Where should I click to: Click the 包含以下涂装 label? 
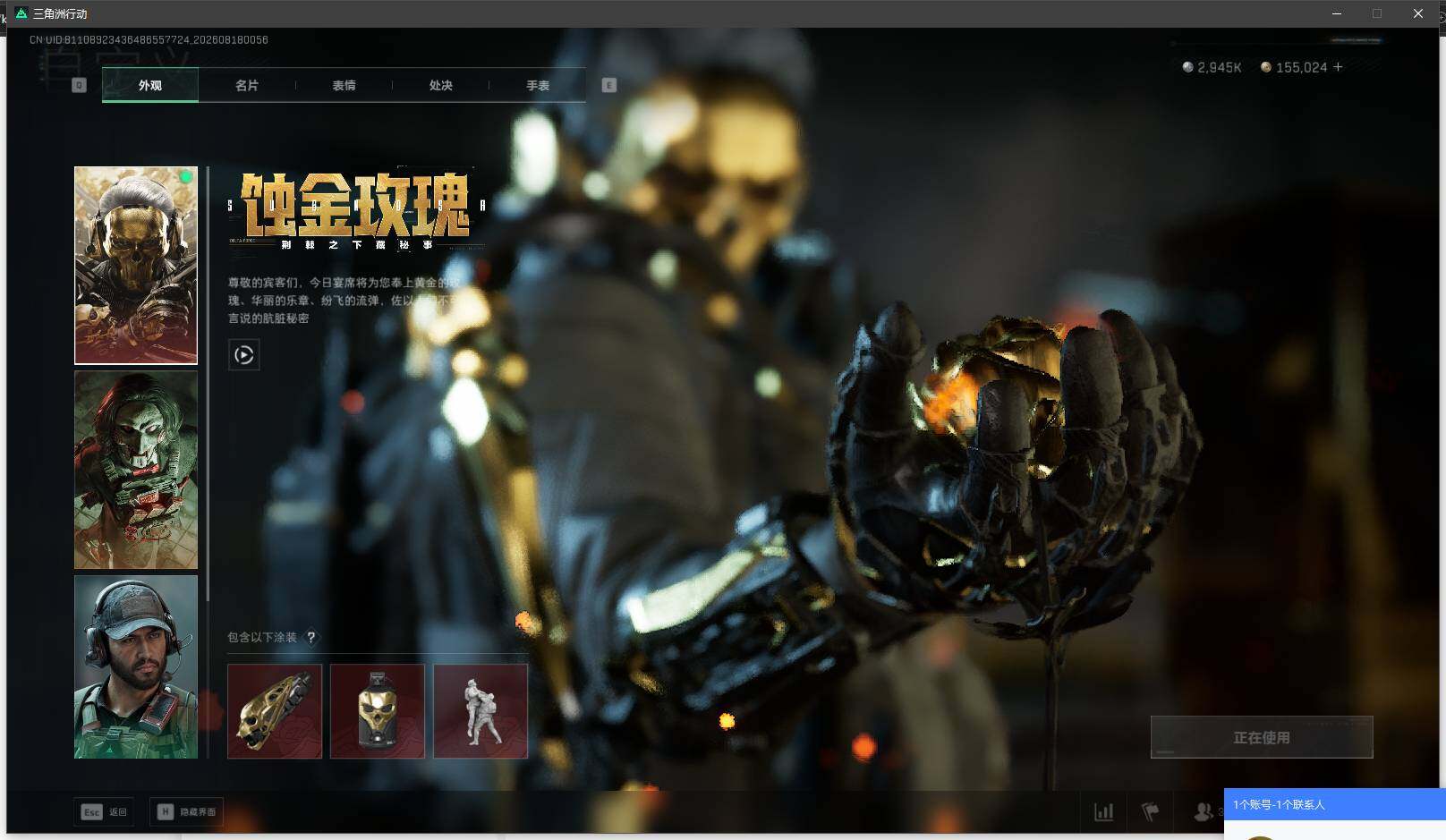tap(261, 638)
